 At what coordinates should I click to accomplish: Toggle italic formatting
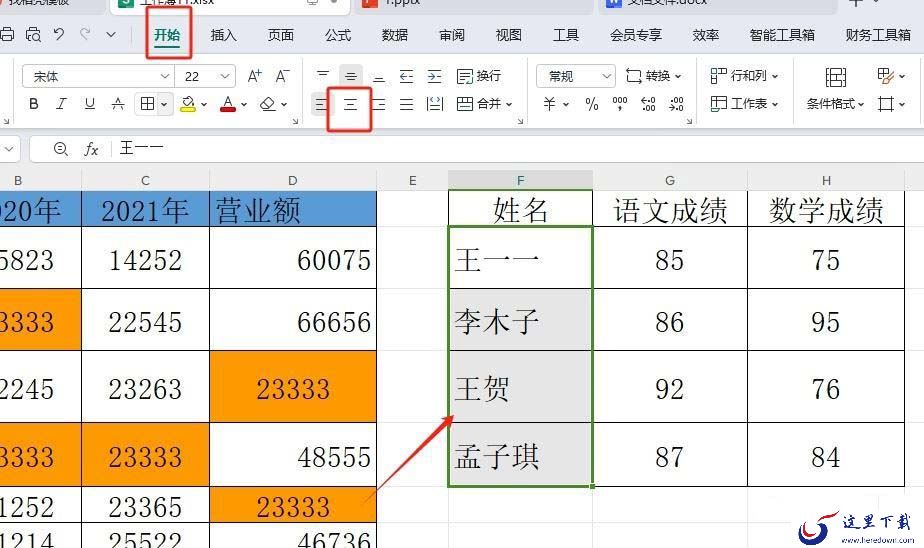click(61, 104)
